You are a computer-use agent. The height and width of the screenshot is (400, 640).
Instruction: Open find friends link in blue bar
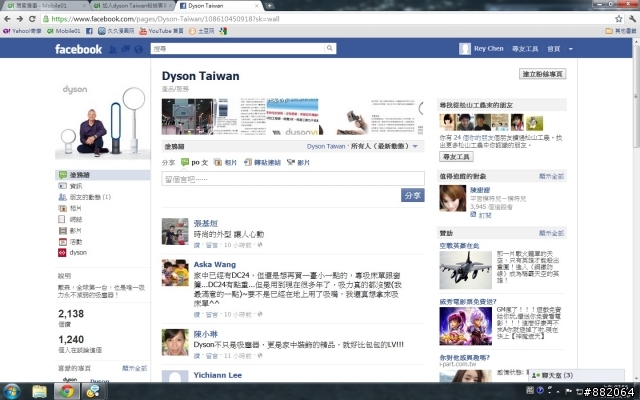tap(525, 49)
